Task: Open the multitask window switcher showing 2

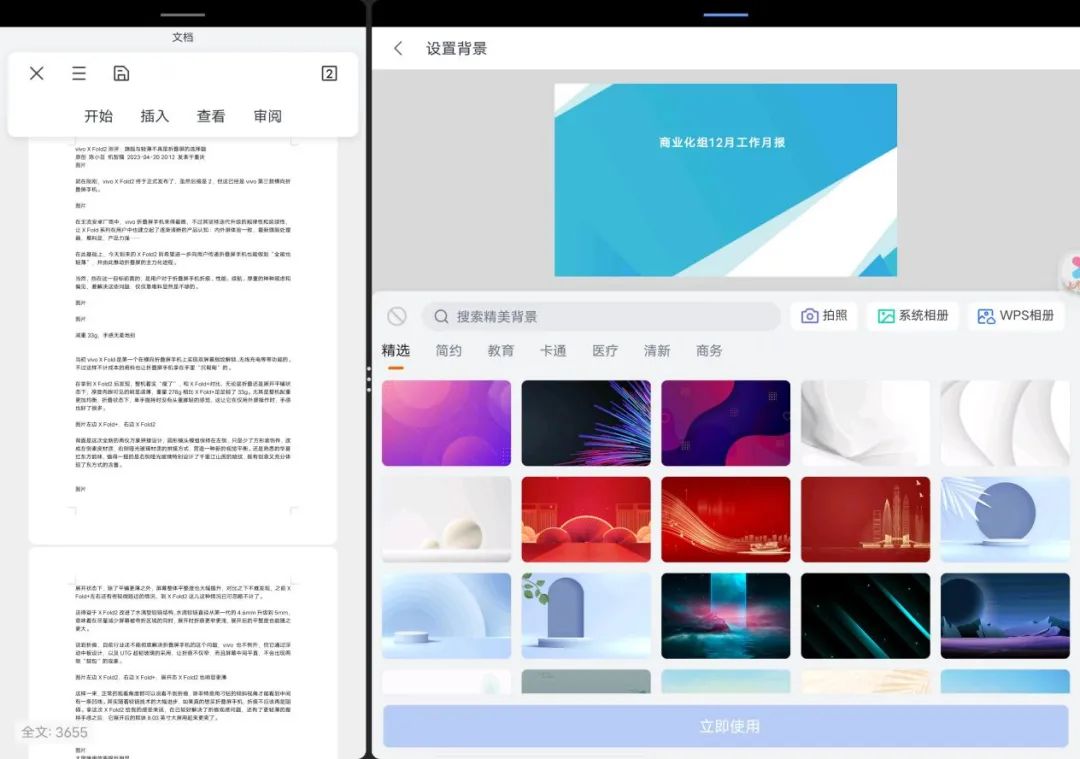Action: 328,73
